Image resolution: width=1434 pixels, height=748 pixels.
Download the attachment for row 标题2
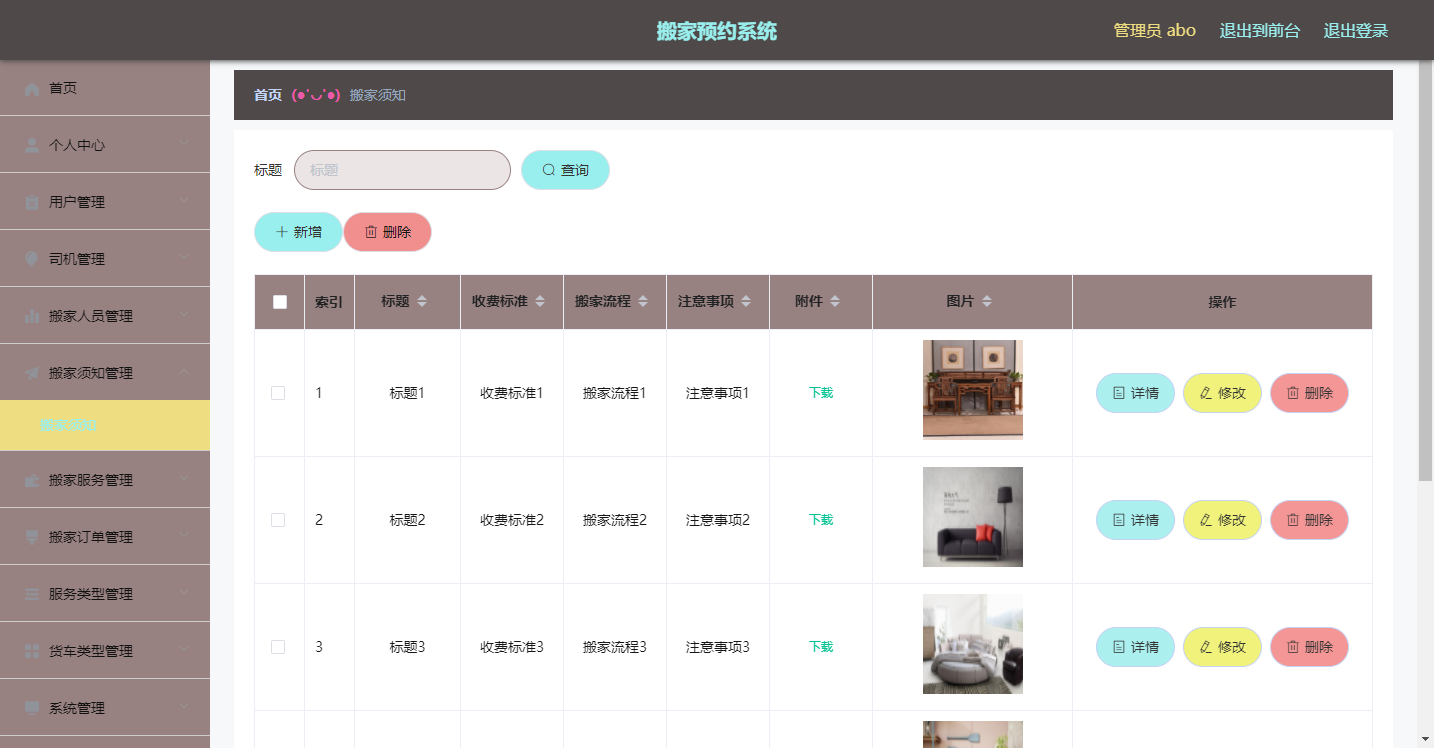click(x=821, y=520)
